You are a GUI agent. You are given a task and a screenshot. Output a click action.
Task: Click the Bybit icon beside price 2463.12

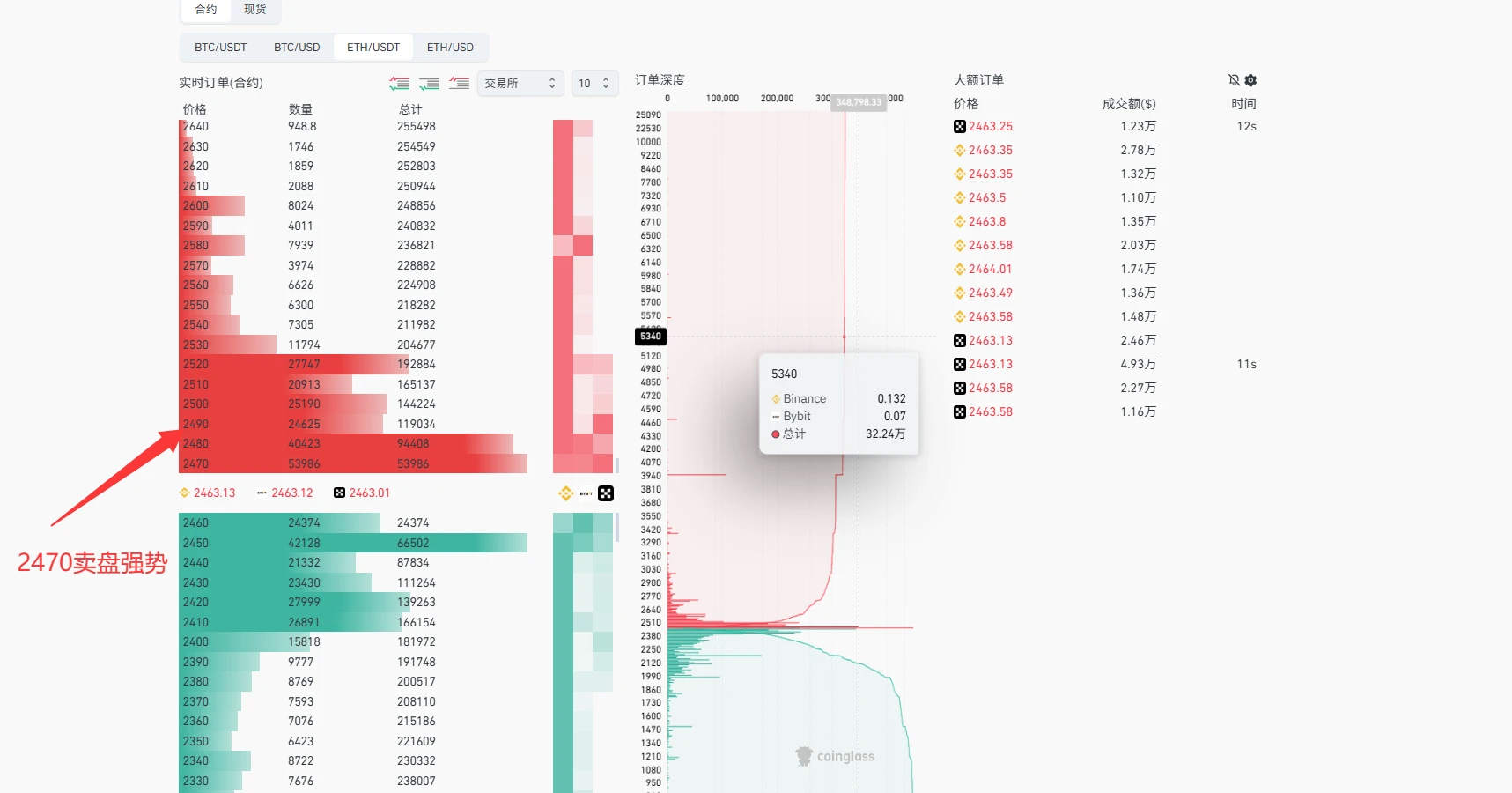(x=262, y=493)
